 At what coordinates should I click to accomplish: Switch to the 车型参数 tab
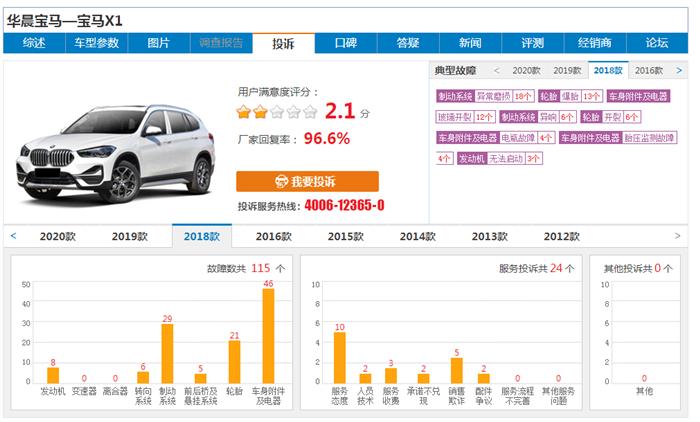(96, 43)
